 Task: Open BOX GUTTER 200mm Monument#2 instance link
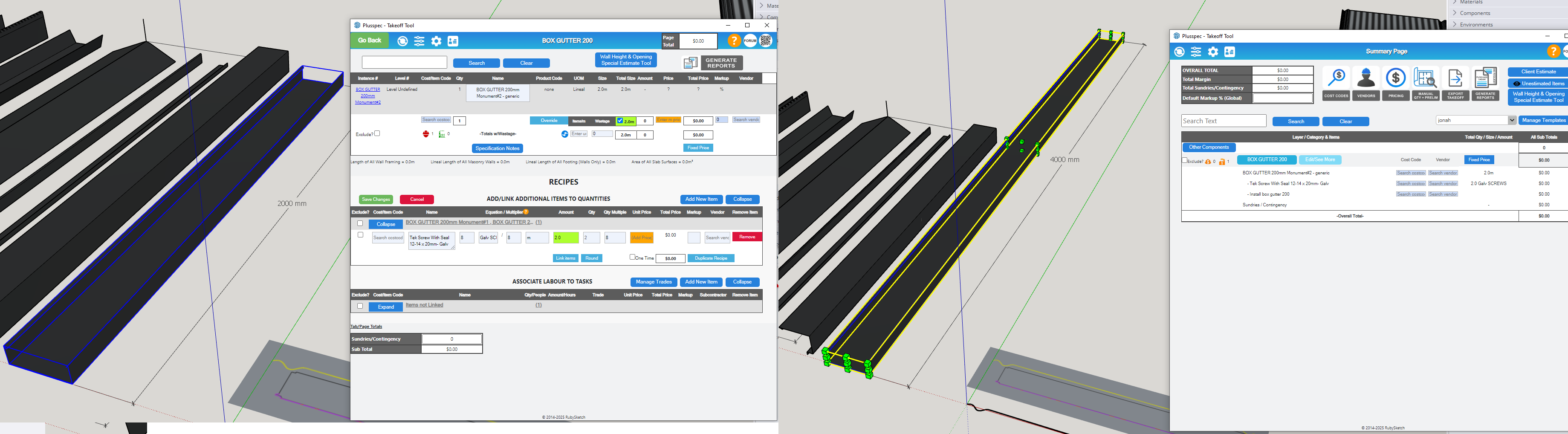[367, 95]
